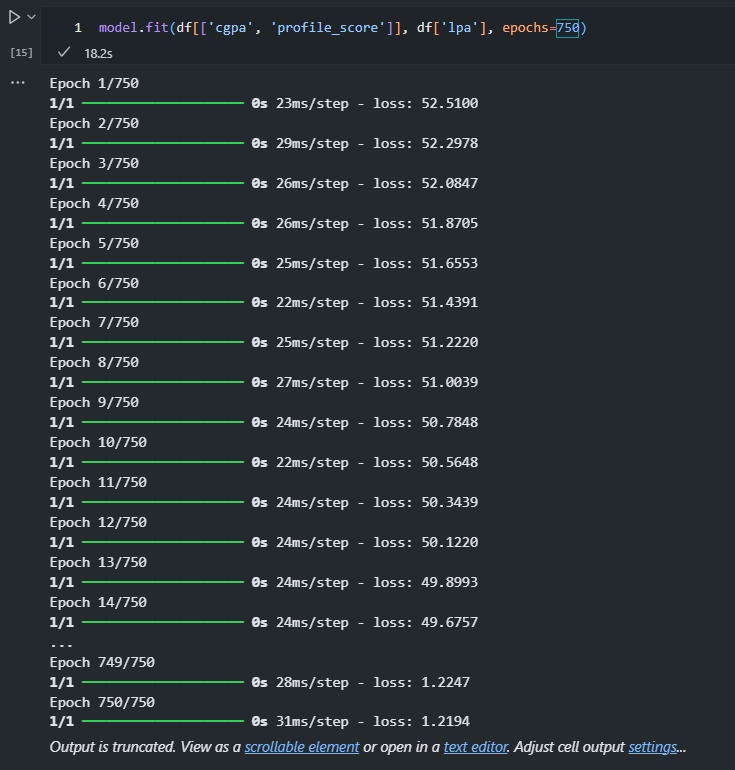
Task: Open cell output settings link
Action: click(x=653, y=747)
